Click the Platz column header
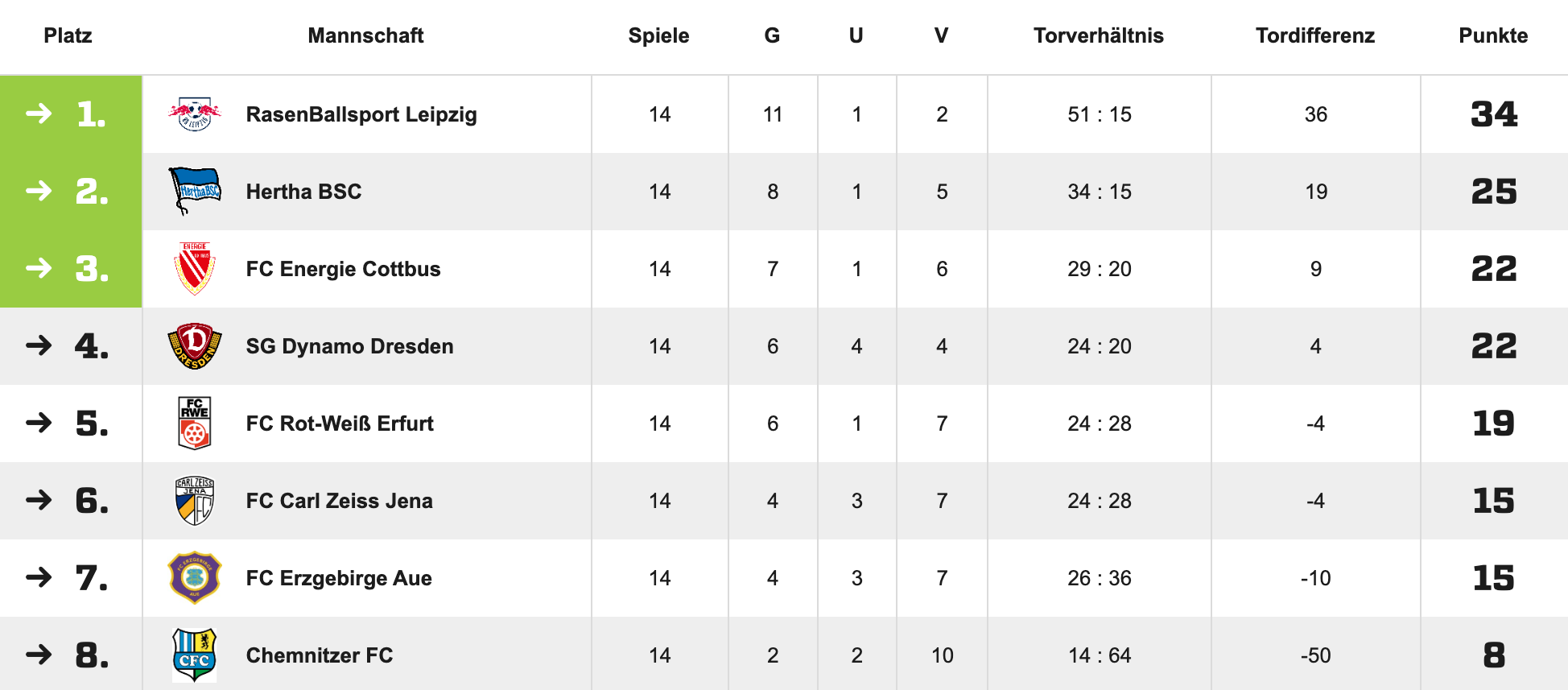Image resolution: width=1568 pixels, height=690 pixels. point(68,35)
